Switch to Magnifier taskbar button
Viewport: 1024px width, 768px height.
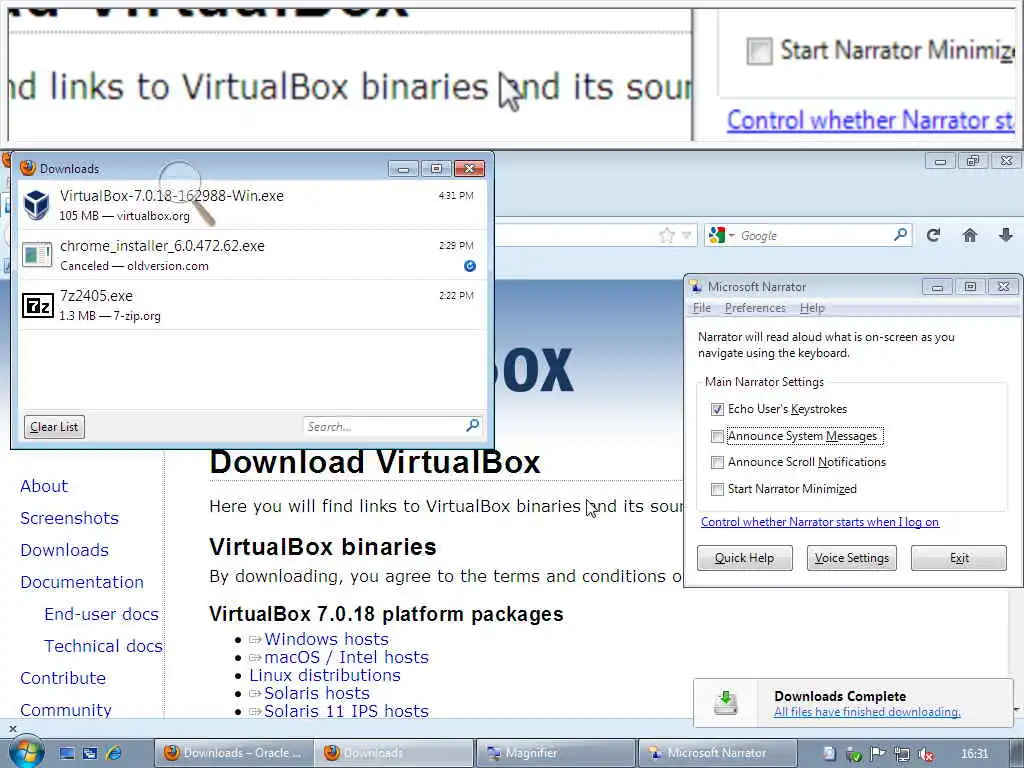(555, 753)
